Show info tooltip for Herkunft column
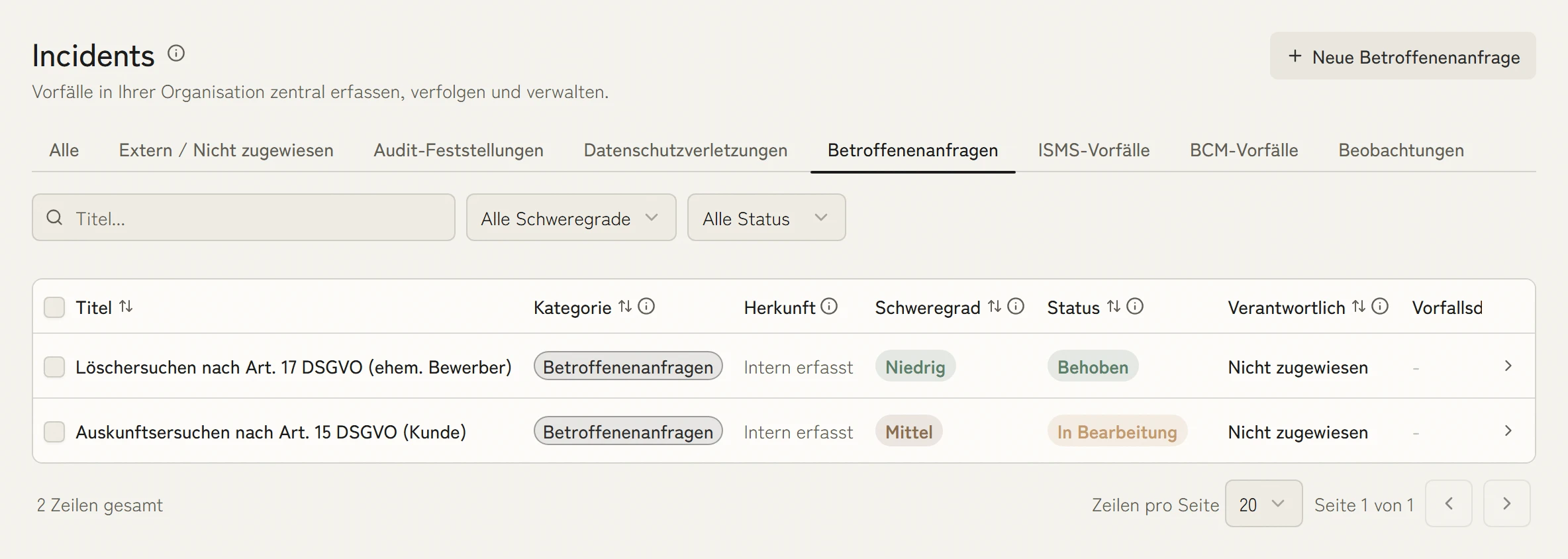 pyautogui.click(x=829, y=307)
